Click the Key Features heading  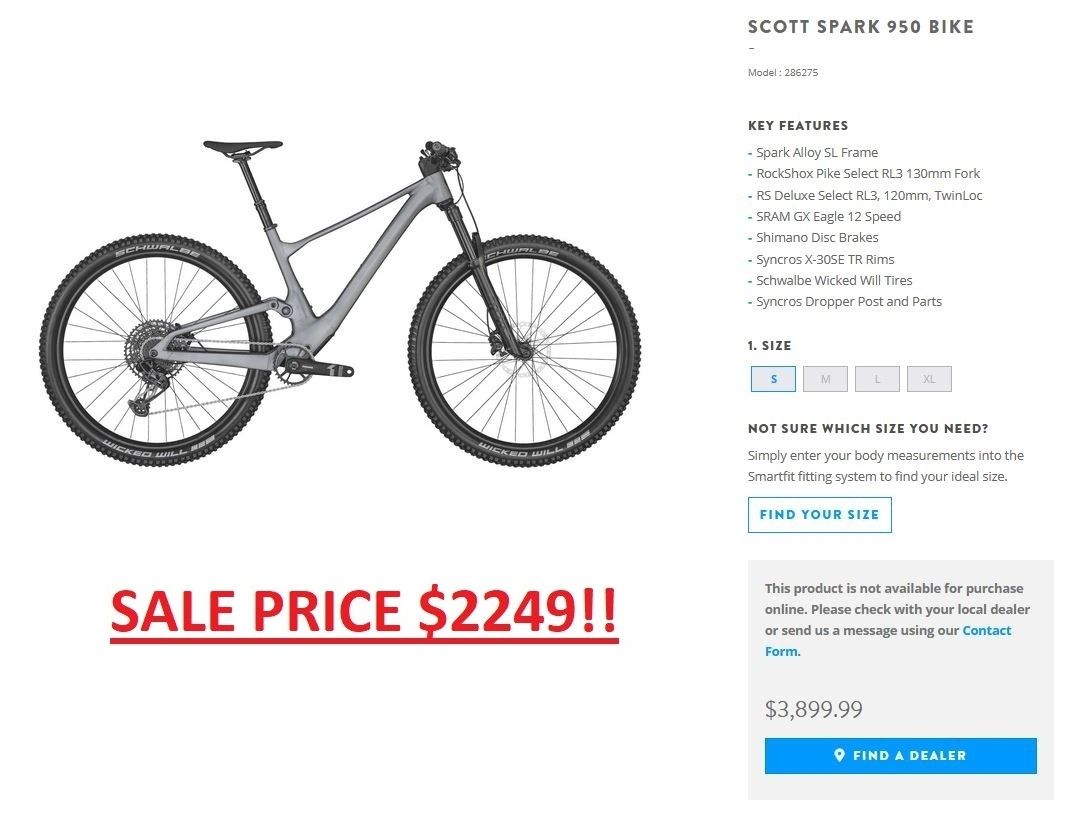pos(798,126)
